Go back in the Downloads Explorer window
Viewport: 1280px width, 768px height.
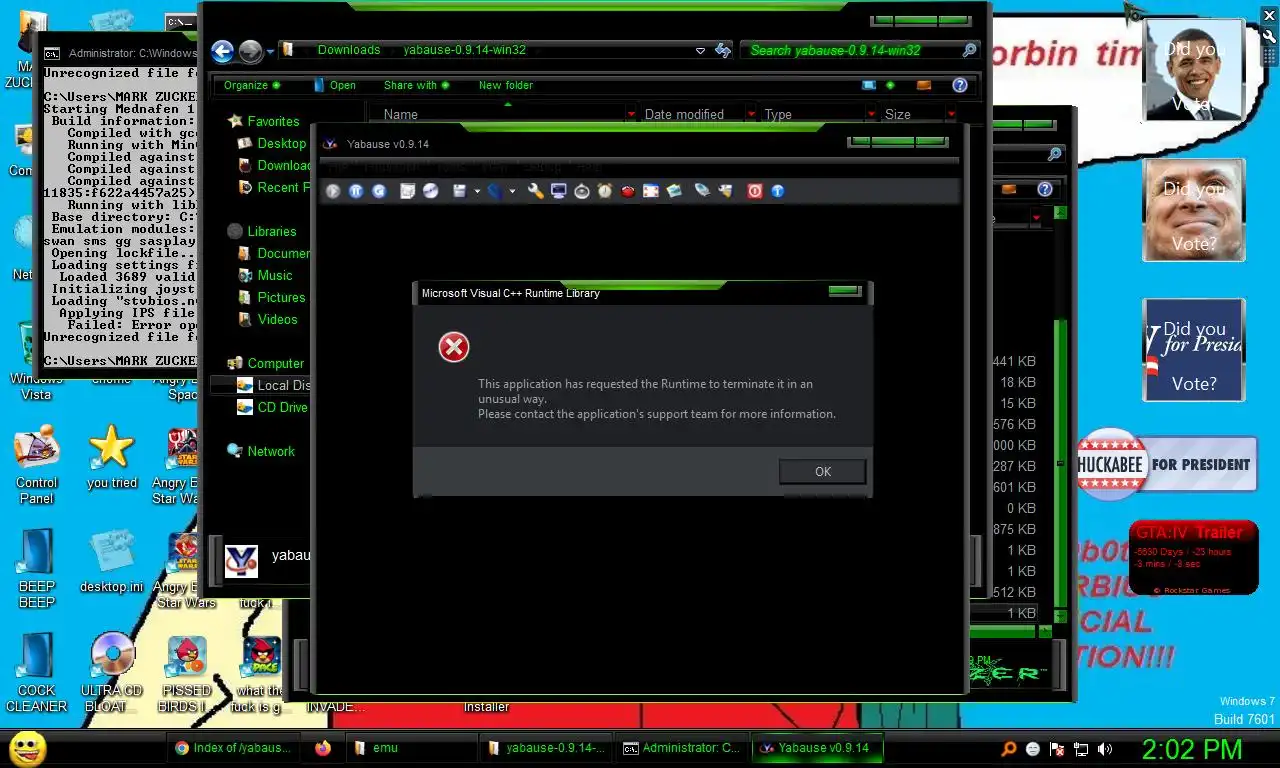tap(223, 51)
